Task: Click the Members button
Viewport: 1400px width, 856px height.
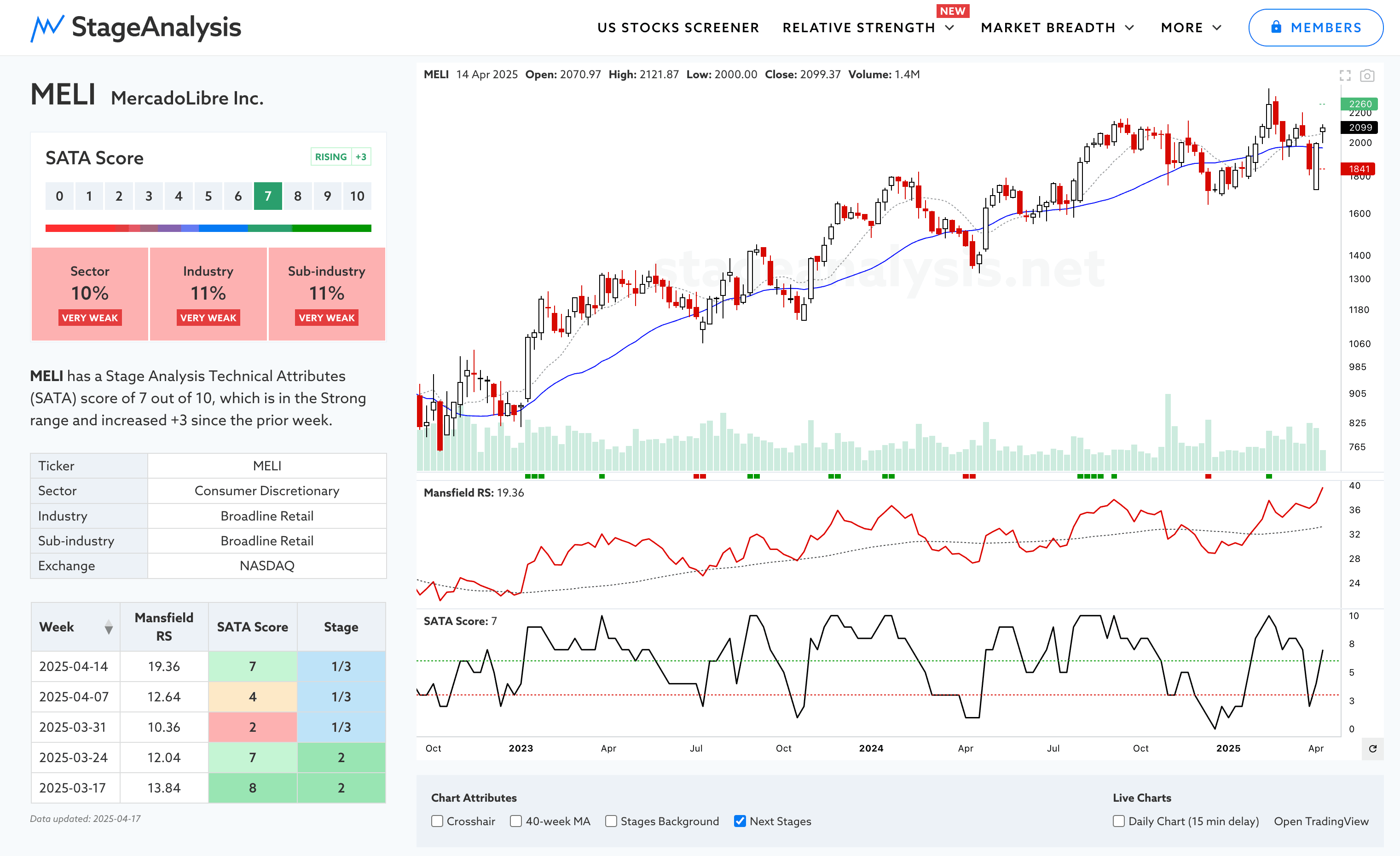Action: click(1315, 27)
